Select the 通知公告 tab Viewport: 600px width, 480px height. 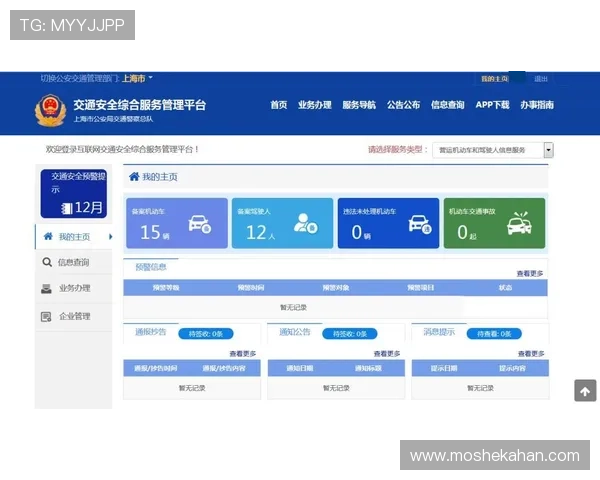tap(295, 332)
